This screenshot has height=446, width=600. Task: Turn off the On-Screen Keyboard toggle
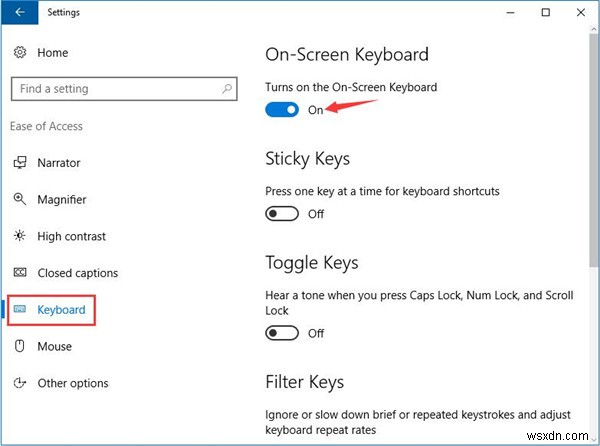(282, 109)
